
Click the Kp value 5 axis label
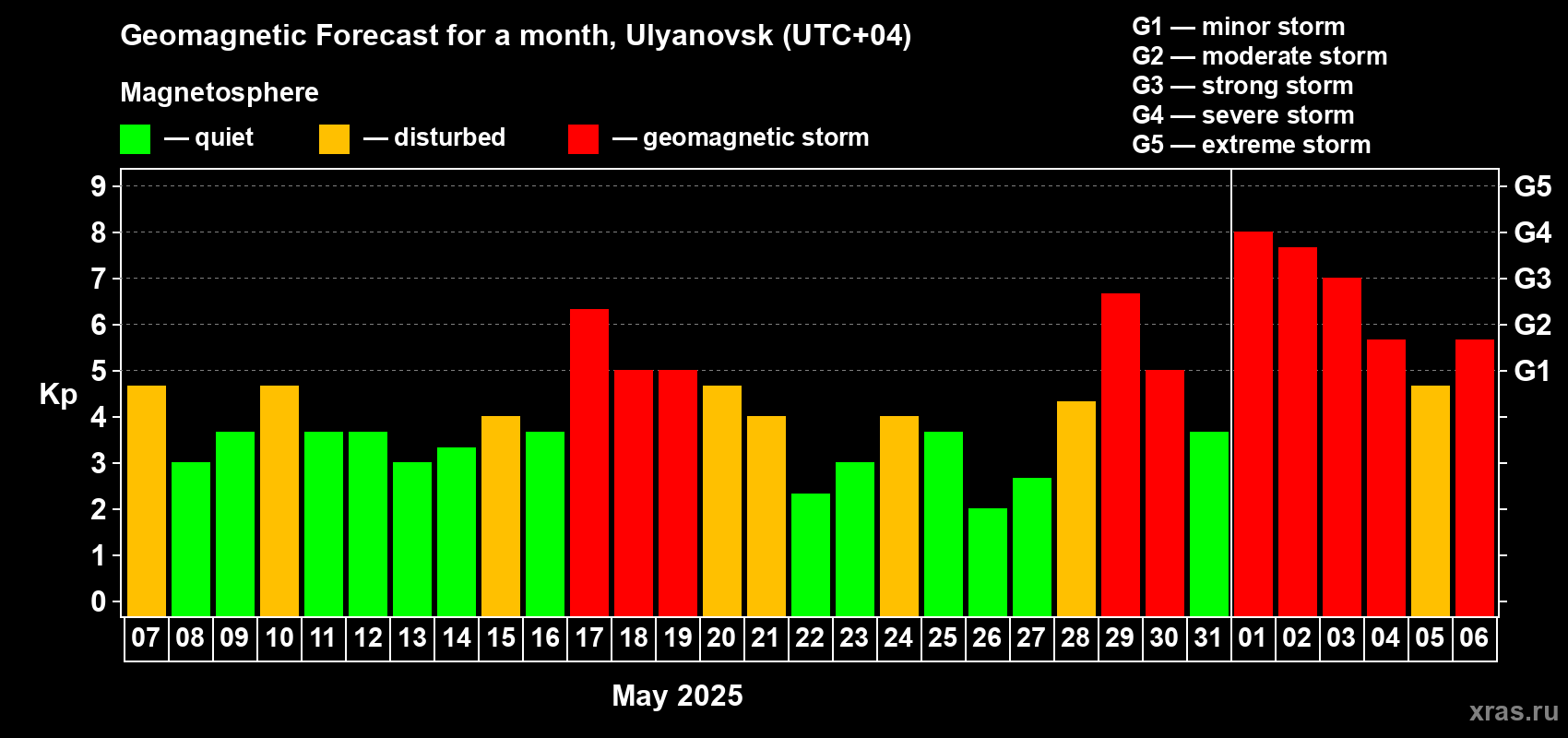coord(99,371)
